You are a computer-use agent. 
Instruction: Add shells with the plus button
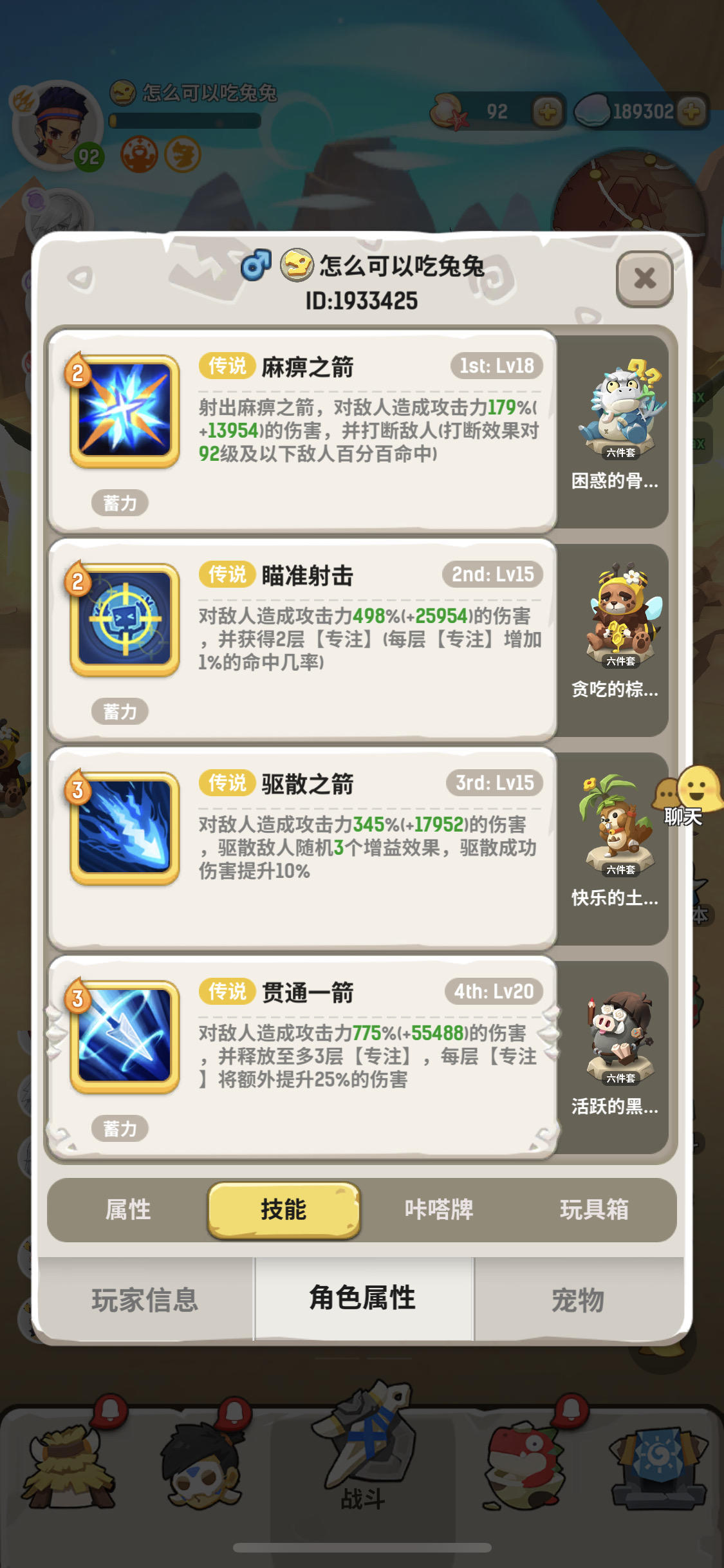(548, 112)
